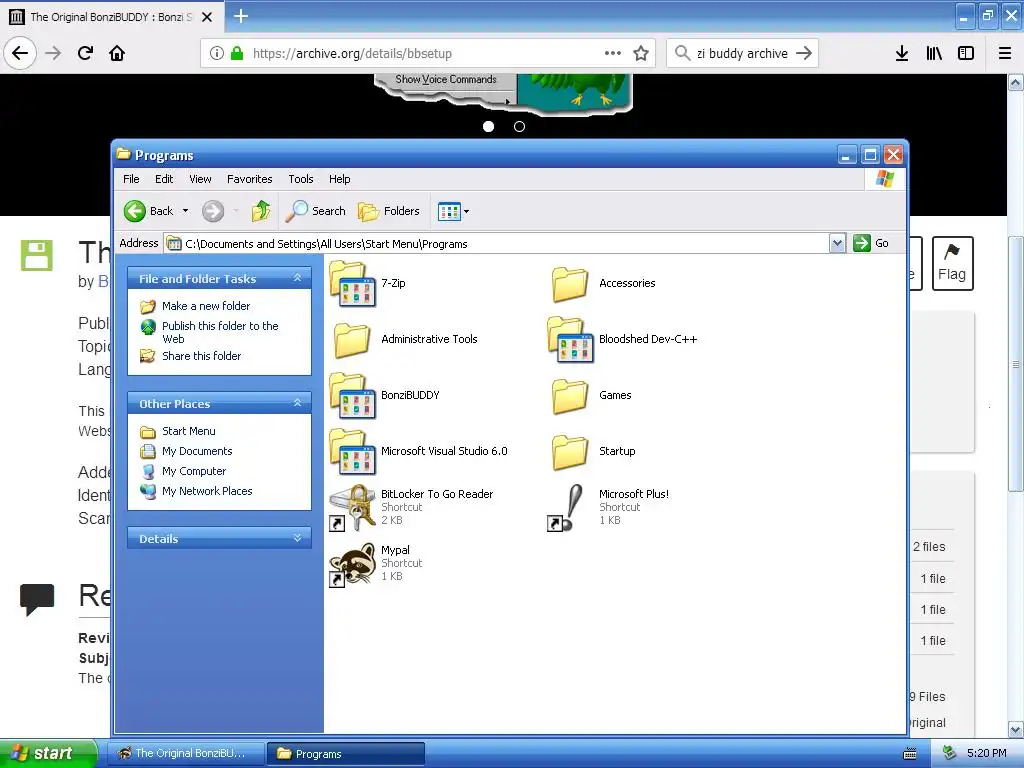Close the Original BonziBUDDY browser tab
The width and height of the screenshot is (1024, 768).
pyautogui.click(x=207, y=17)
